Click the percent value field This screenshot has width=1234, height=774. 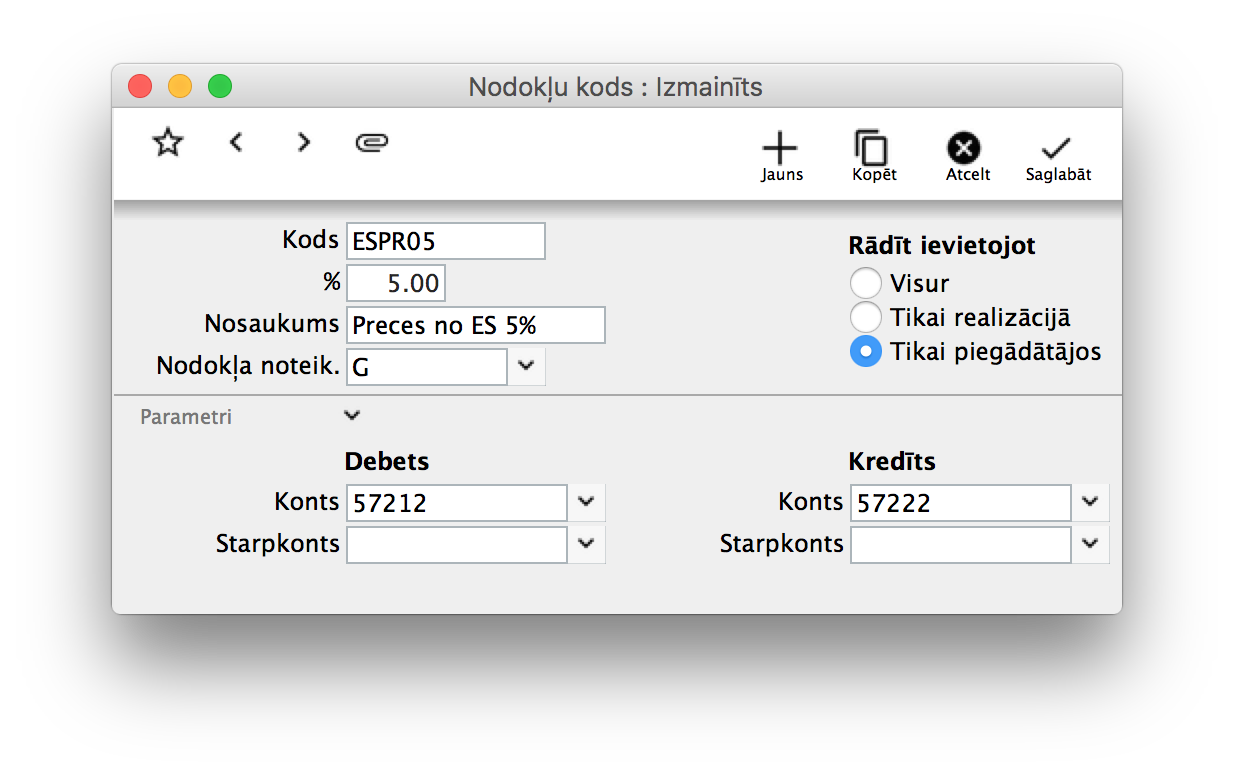[396, 283]
